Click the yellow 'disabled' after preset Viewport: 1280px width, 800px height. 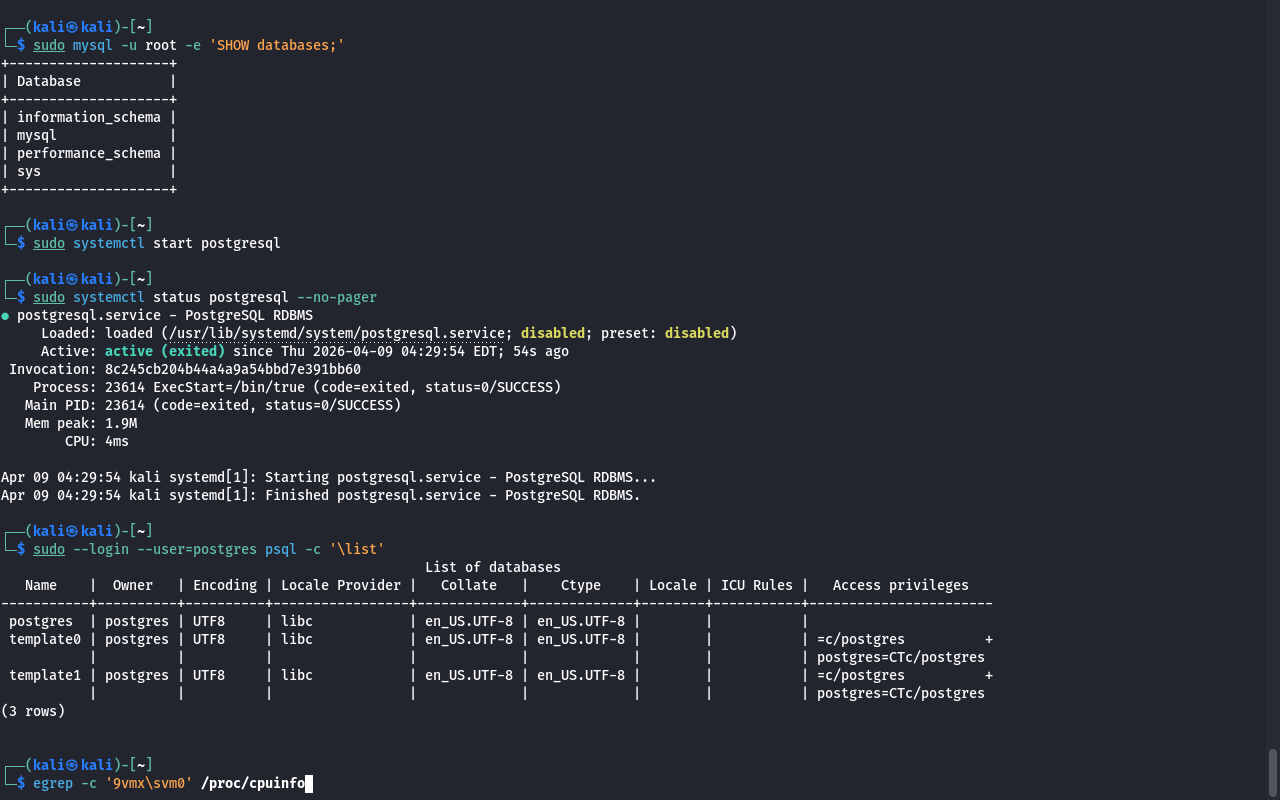coord(696,333)
